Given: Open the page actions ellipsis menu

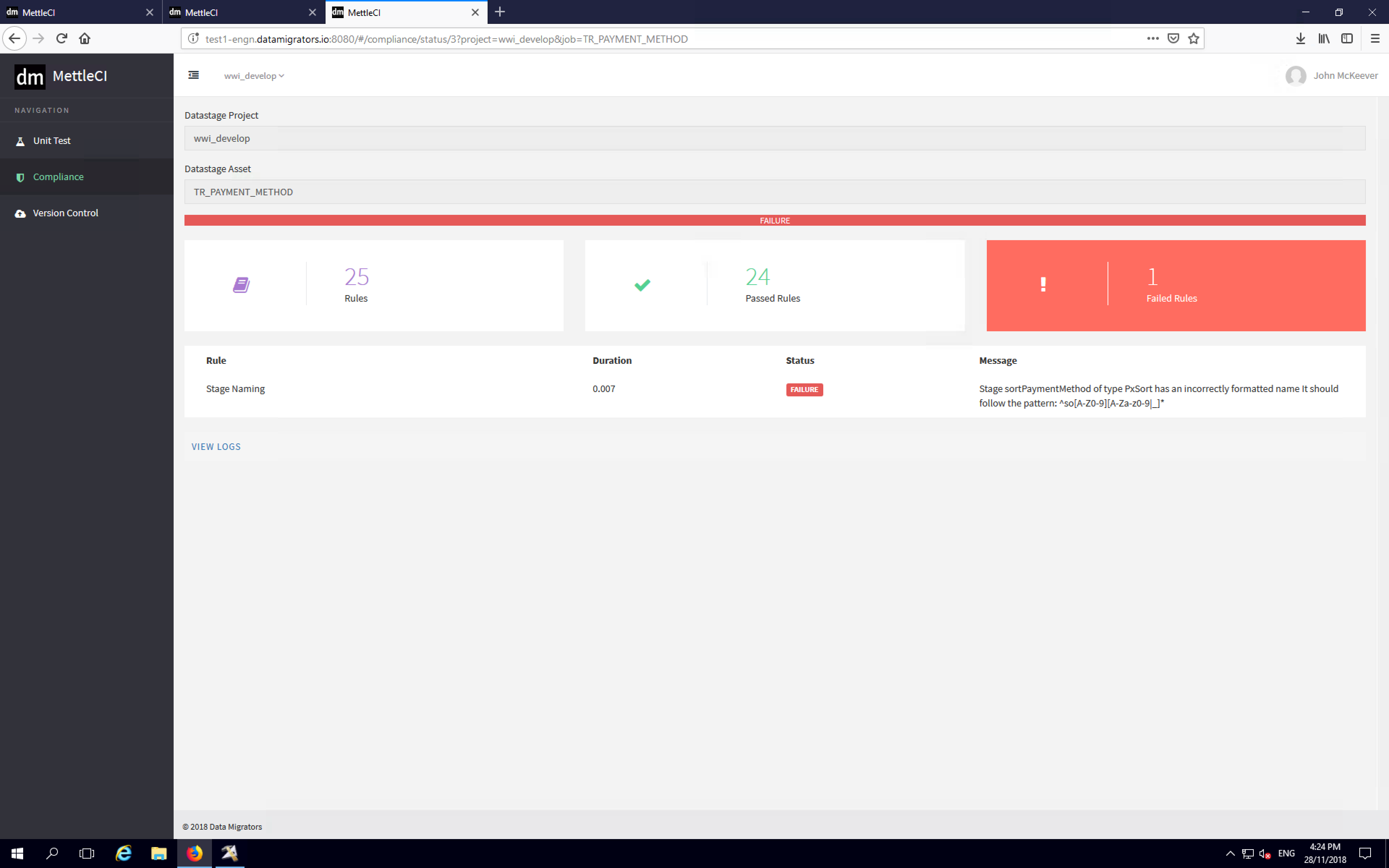Looking at the screenshot, I should (x=1152, y=38).
